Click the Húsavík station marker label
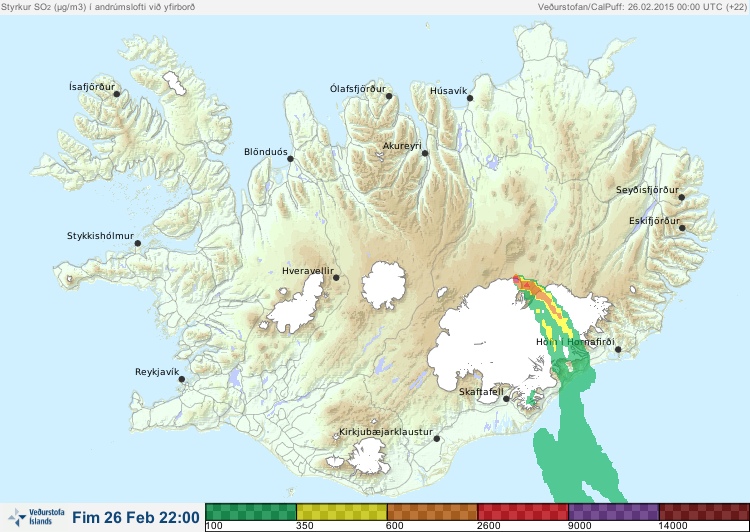750x532 pixels. pos(448,91)
